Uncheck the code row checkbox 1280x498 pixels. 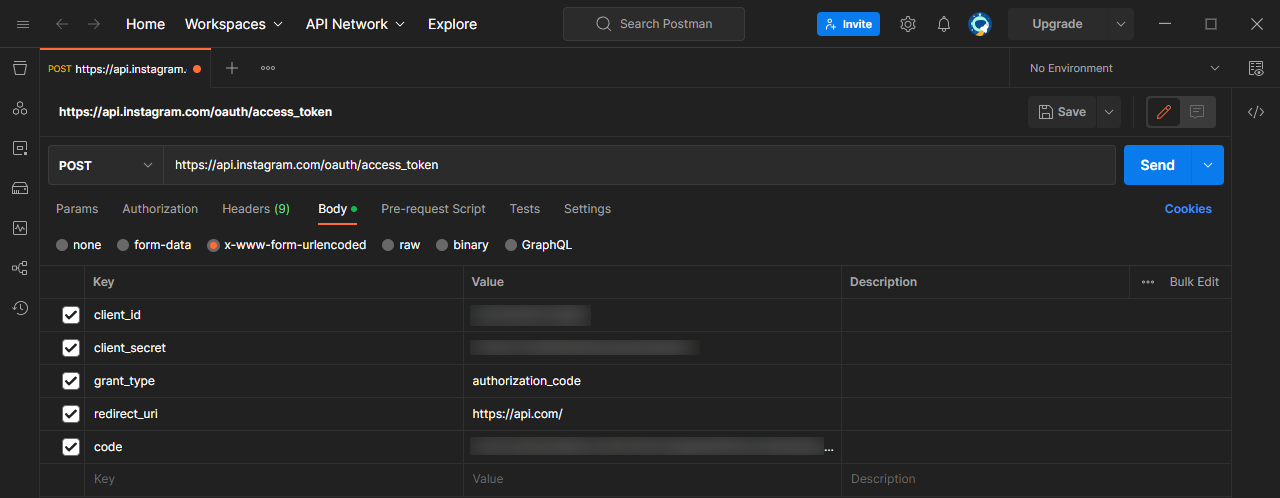71,447
